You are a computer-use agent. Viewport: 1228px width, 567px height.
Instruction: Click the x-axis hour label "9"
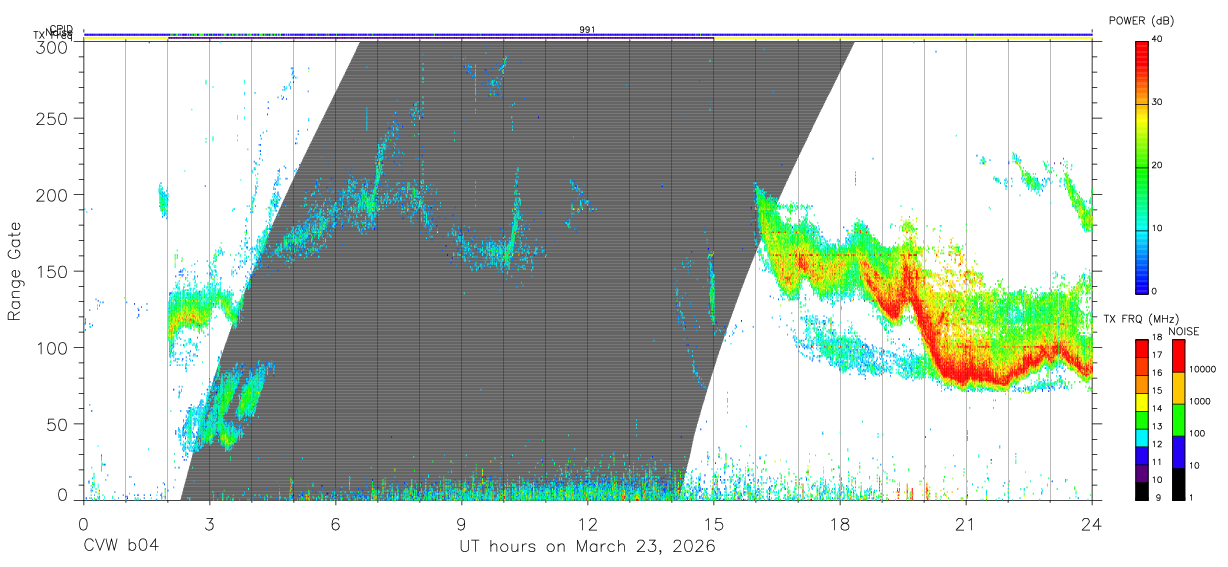(x=461, y=523)
